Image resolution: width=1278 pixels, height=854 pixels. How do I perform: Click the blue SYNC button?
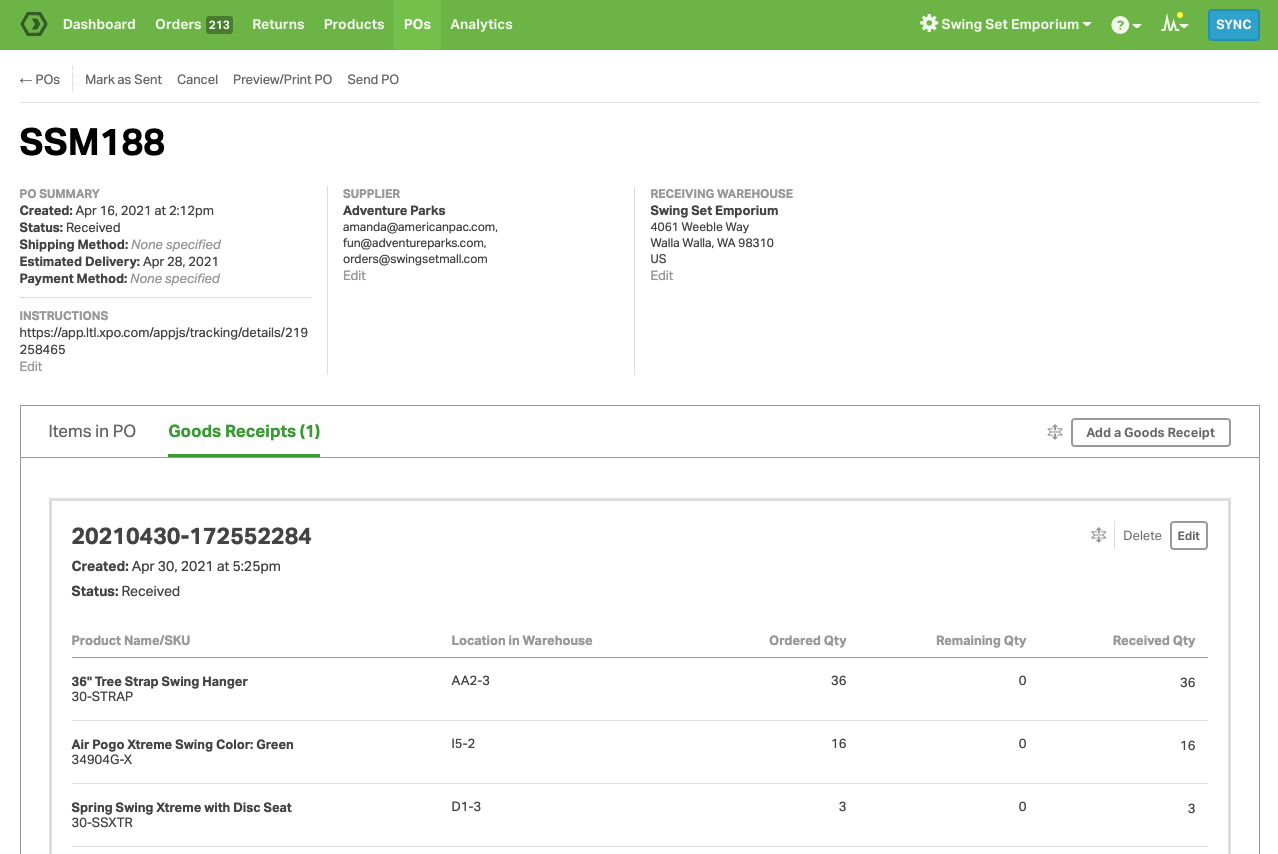tap(1233, 25)
